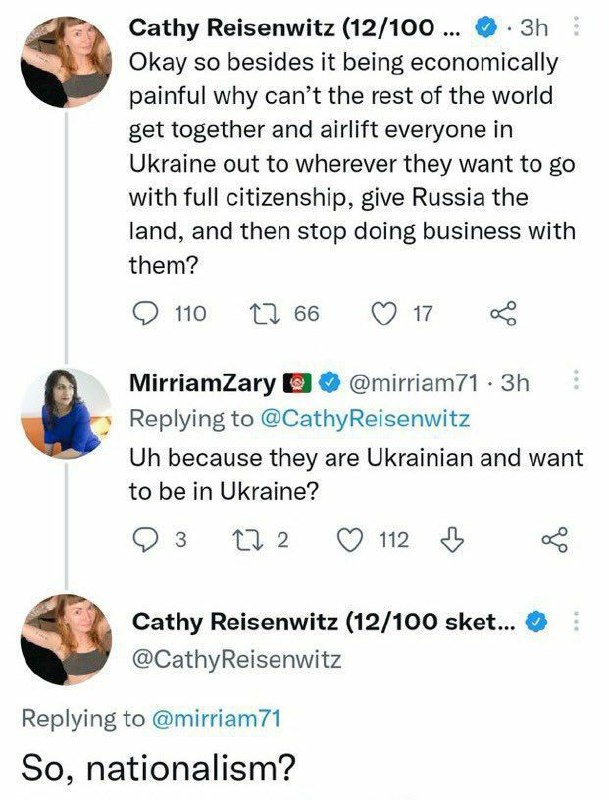Screen dimensions: 609x800
Task: Open more options menu on MirriamZary's tweet
Action: click(x=577, y=382)
